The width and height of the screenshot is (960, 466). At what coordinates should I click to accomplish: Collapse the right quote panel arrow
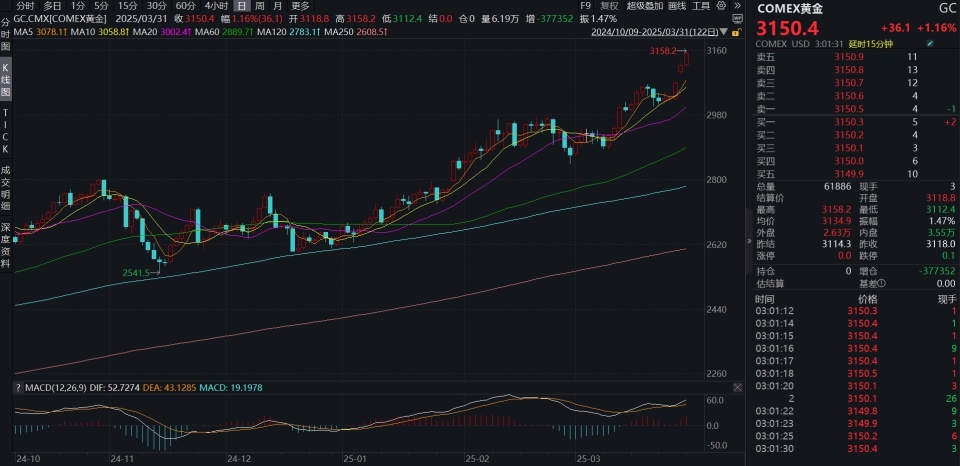point(750,241)
